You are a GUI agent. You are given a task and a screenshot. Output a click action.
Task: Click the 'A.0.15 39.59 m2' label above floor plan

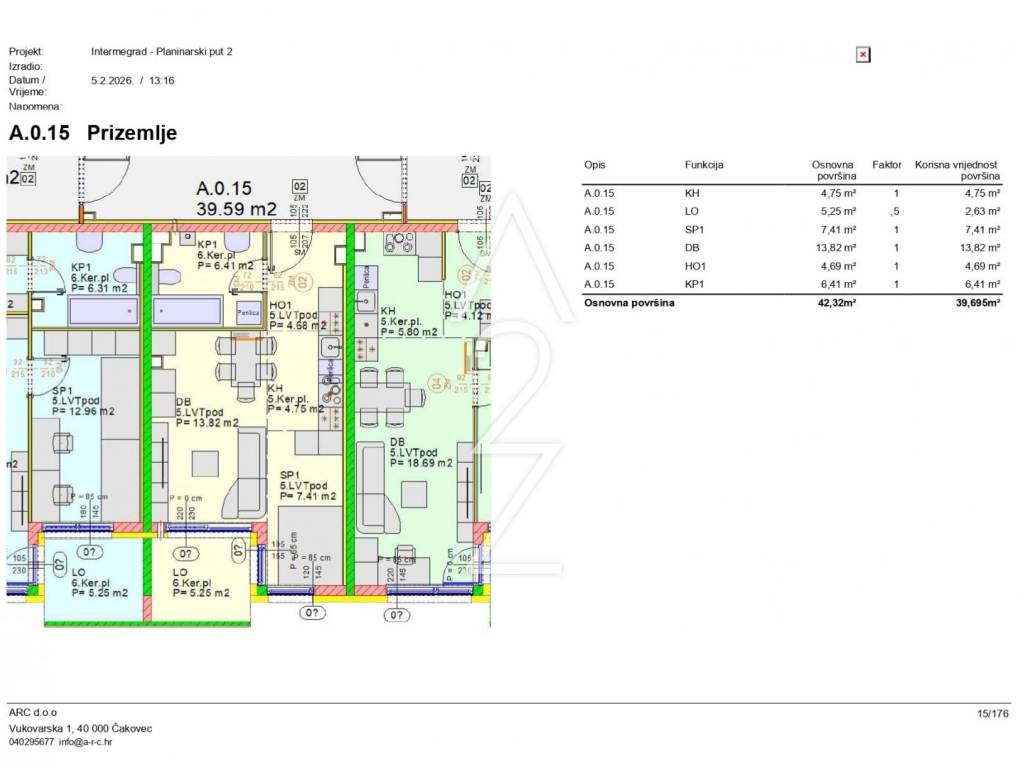point(237,198)
